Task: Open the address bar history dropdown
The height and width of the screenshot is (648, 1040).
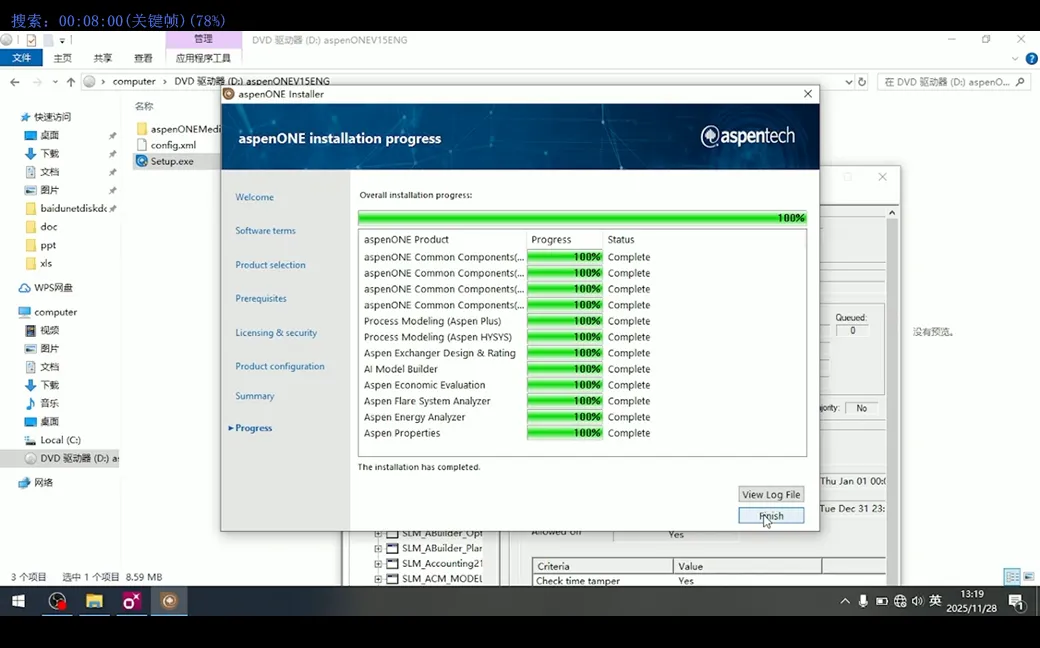Action: (x=848, y=82)
